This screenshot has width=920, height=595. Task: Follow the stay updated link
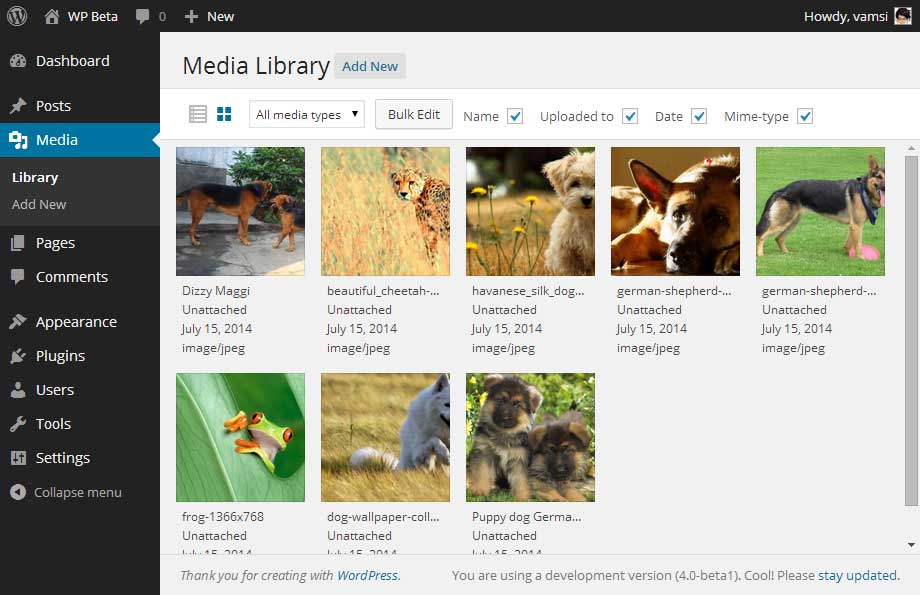pos(856,575)
